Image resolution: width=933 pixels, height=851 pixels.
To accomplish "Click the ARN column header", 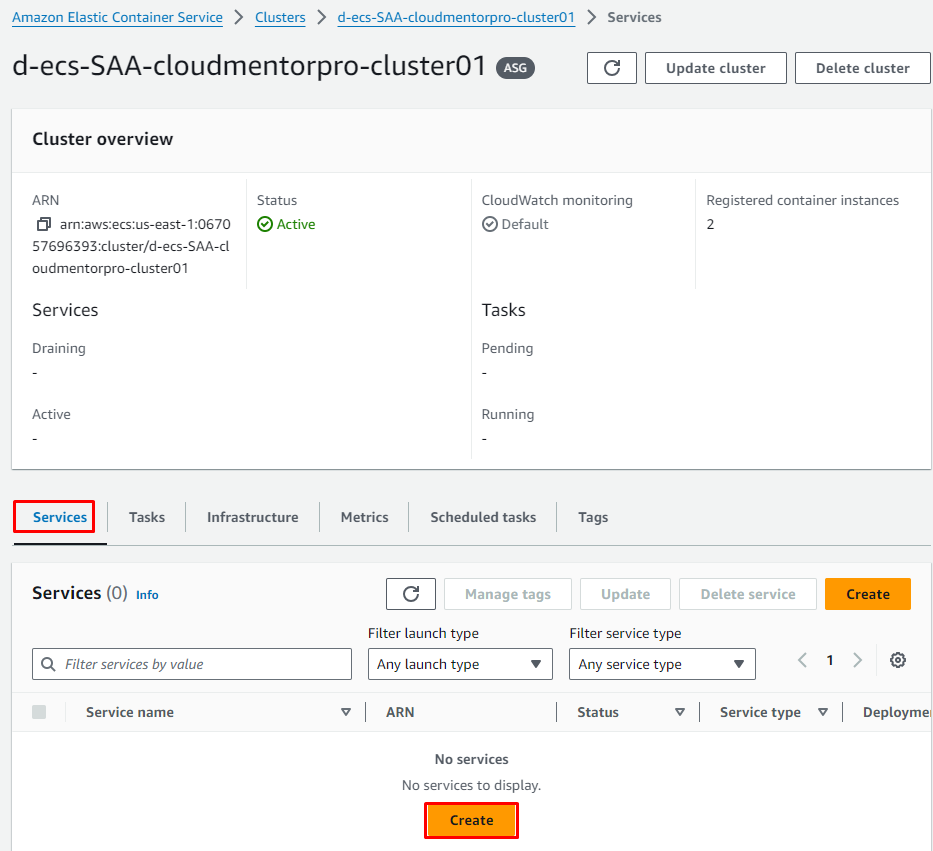I will (x=400, y=712).
